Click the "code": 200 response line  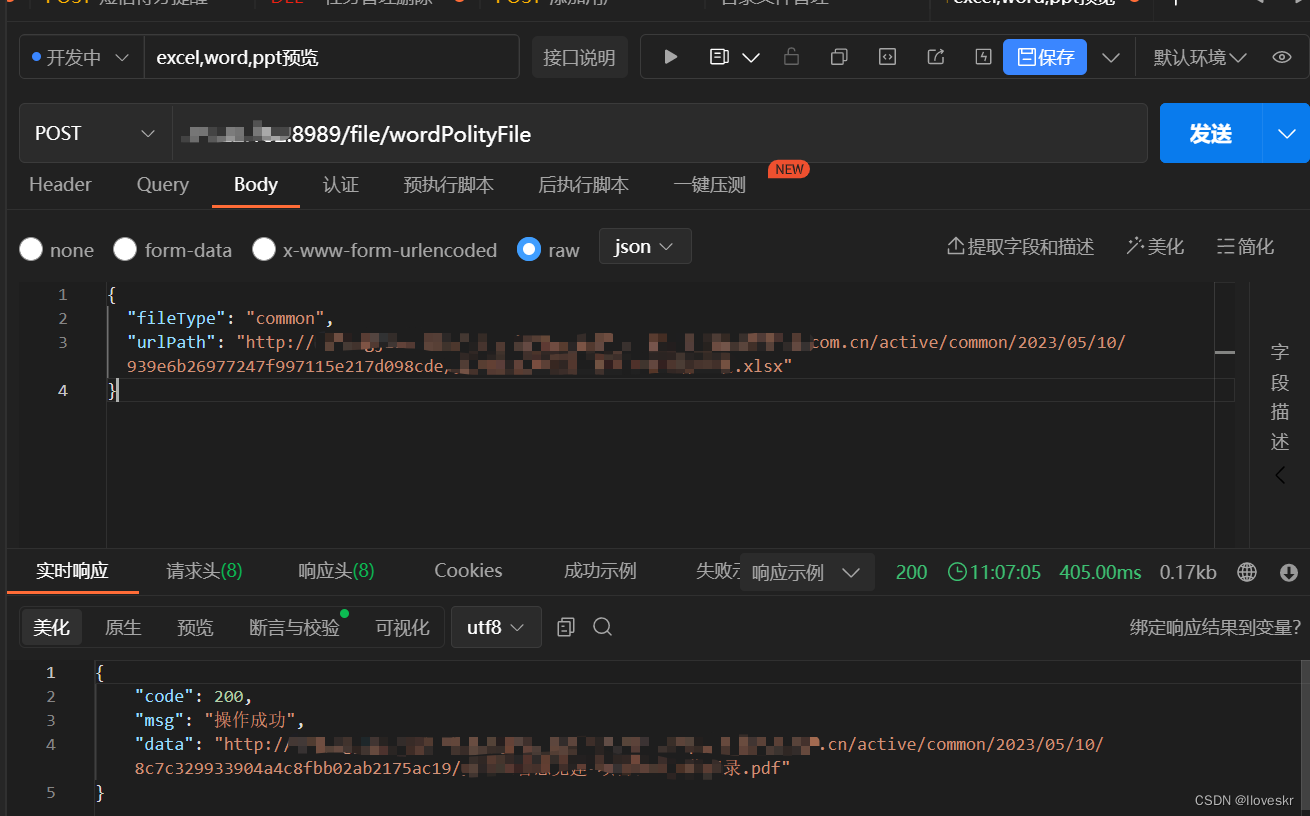click(194, 696)
